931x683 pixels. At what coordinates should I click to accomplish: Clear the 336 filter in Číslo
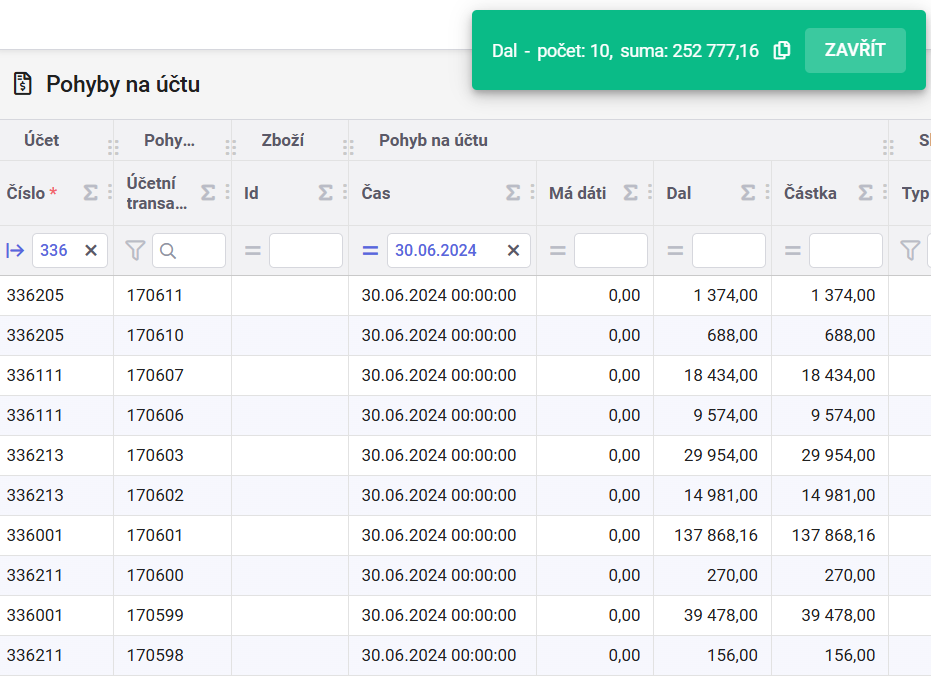click(91, 251)
